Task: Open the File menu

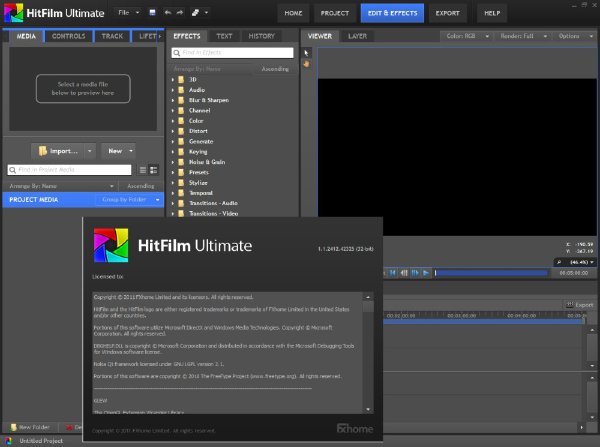Action: coord(128,13)
